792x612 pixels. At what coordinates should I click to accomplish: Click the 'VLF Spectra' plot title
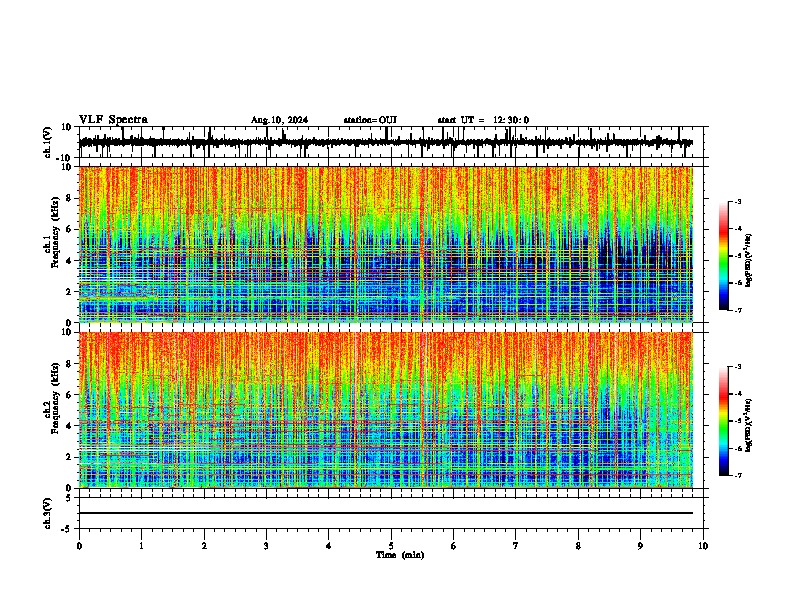(113, 119)
